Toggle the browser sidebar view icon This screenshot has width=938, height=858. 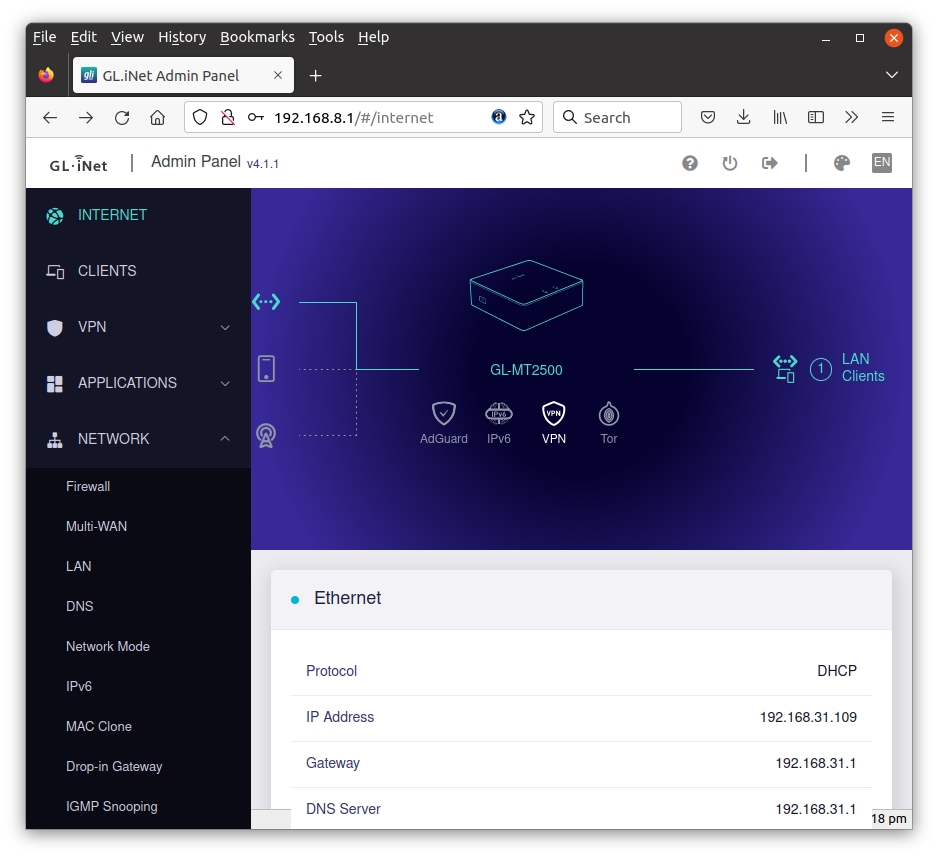pyautogui.click(x=816, y=117)
